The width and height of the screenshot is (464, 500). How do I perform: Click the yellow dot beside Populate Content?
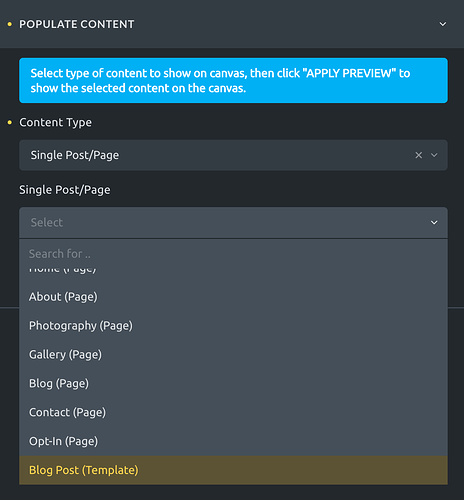[x=10, y=24]
